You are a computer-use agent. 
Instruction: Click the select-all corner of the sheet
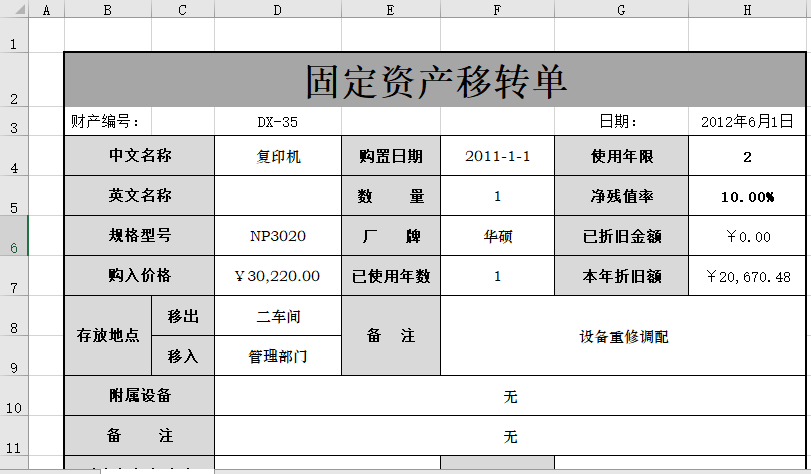click(x=14, y=9)
